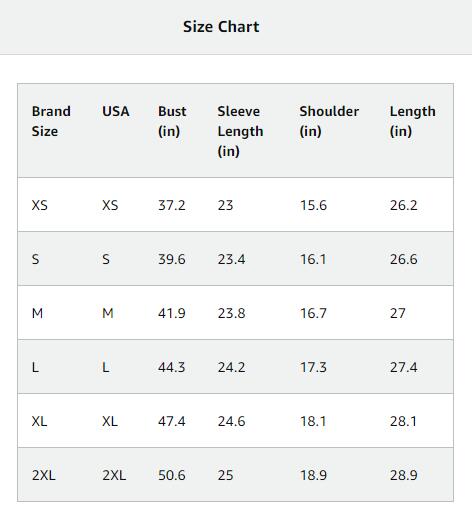Click the USA column header

coord(116,111)
